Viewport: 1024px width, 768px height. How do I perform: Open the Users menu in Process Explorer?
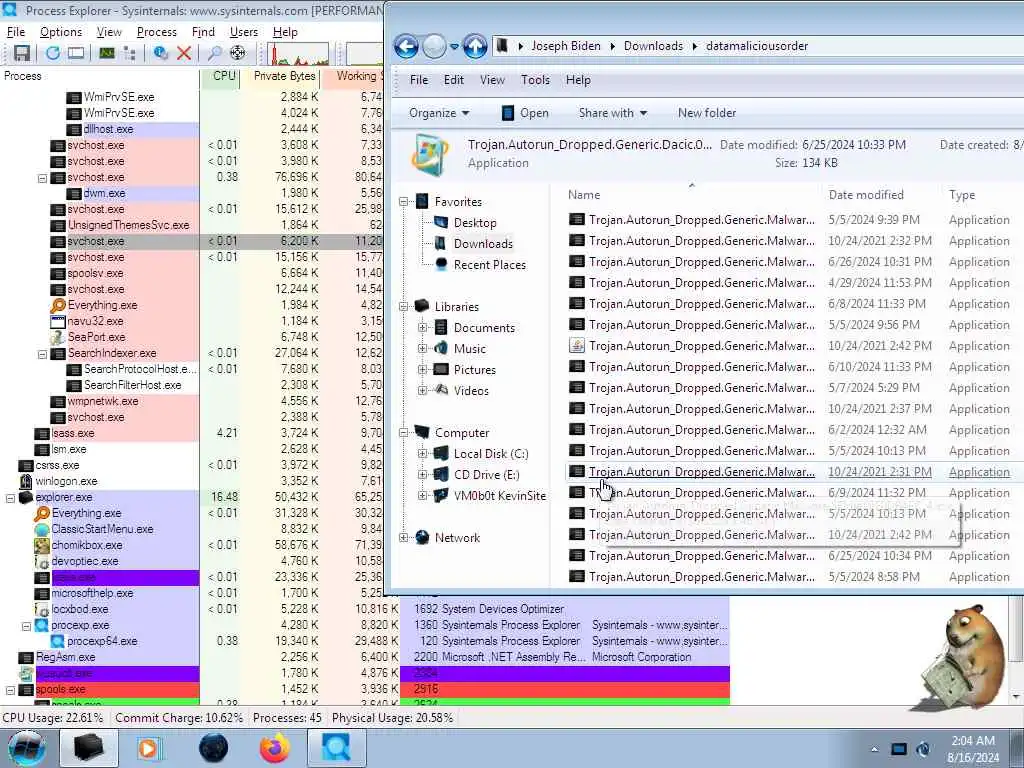(244, 32)
